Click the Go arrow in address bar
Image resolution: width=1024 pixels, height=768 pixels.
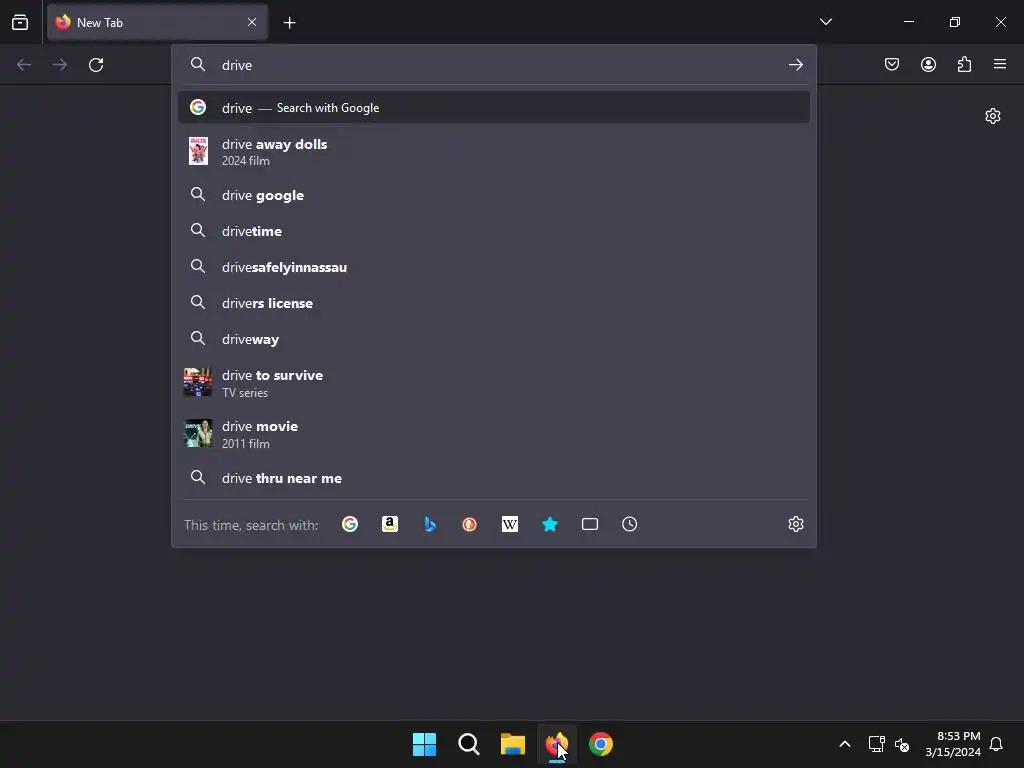pyautogui.click(x=795, y=65)
